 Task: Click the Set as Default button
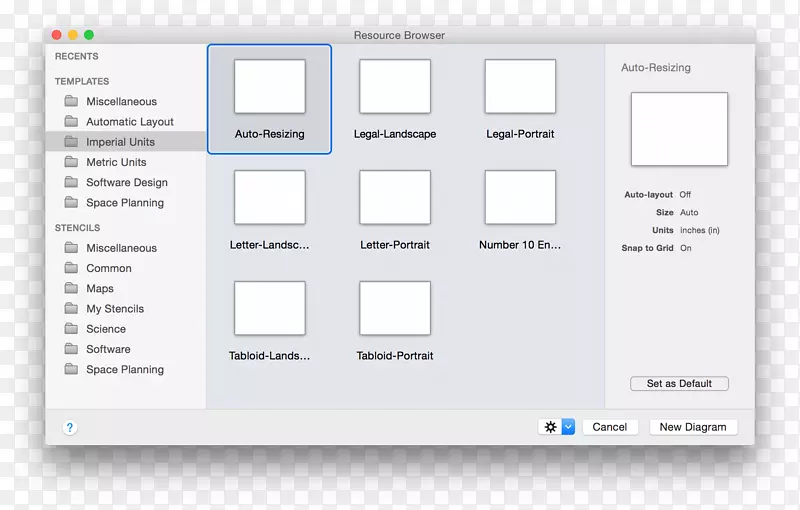pyautogui.click(x=679, y=384)
